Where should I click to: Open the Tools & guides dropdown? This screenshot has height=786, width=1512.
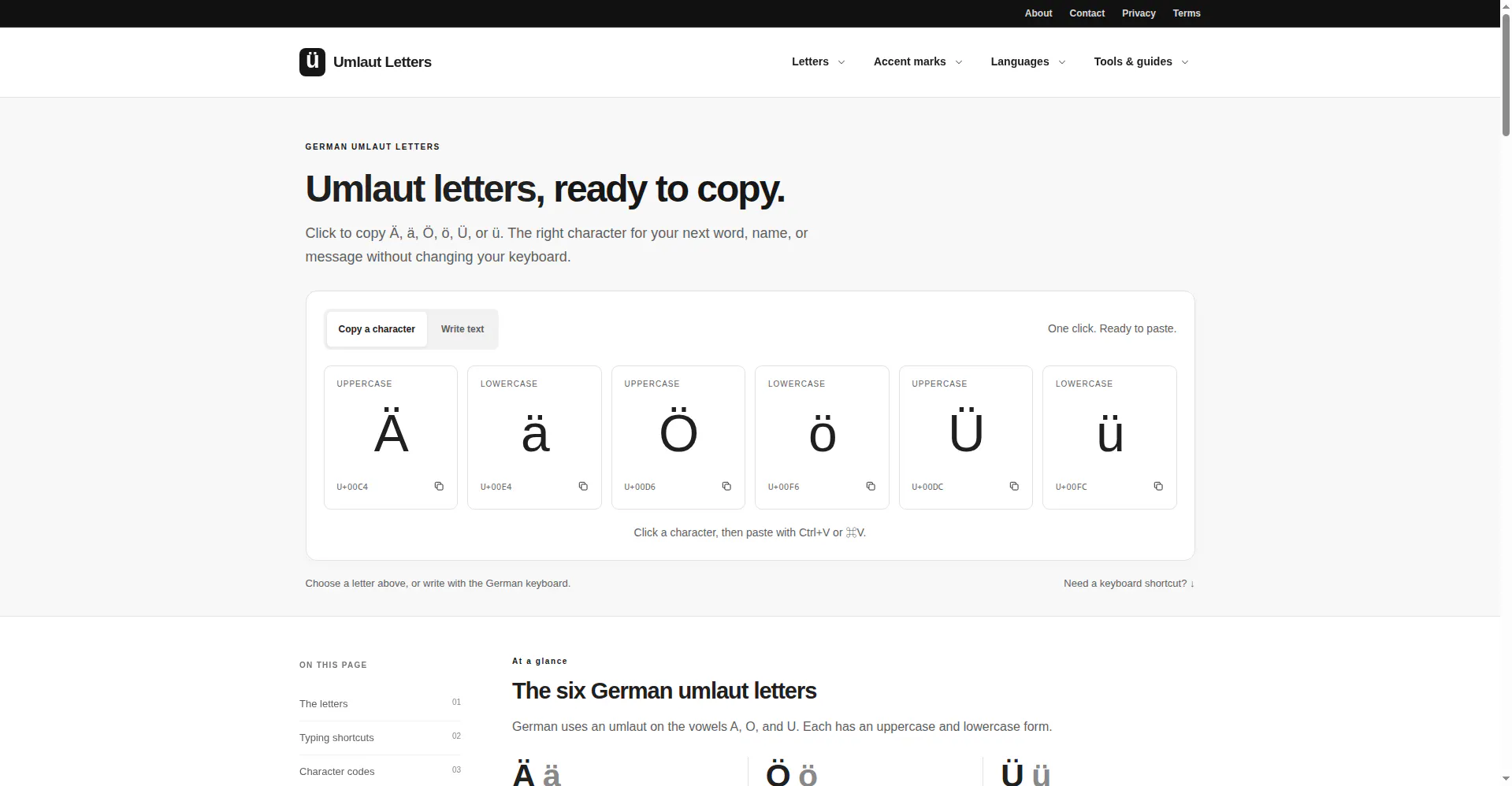click(x=1141, y=61)
